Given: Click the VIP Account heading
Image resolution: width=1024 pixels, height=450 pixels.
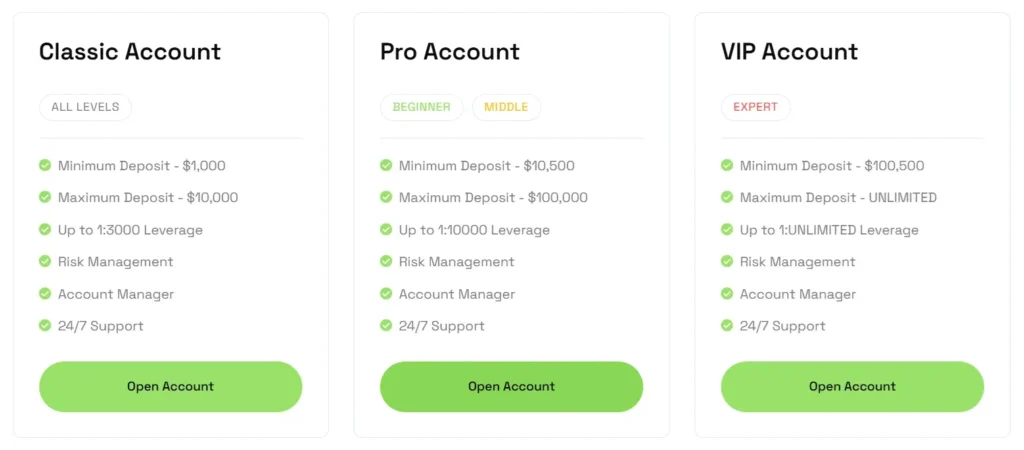Looking at the screenshot, I should point(789,52).
